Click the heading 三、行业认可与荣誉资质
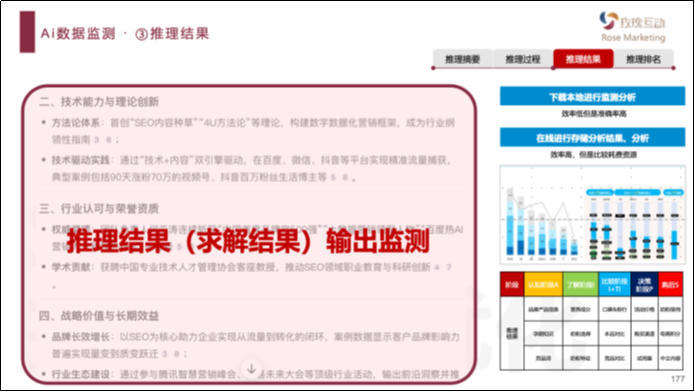Image resolution: width=695 pixels, height=392 pixels. pyautogui.click(x=99, y=208)
